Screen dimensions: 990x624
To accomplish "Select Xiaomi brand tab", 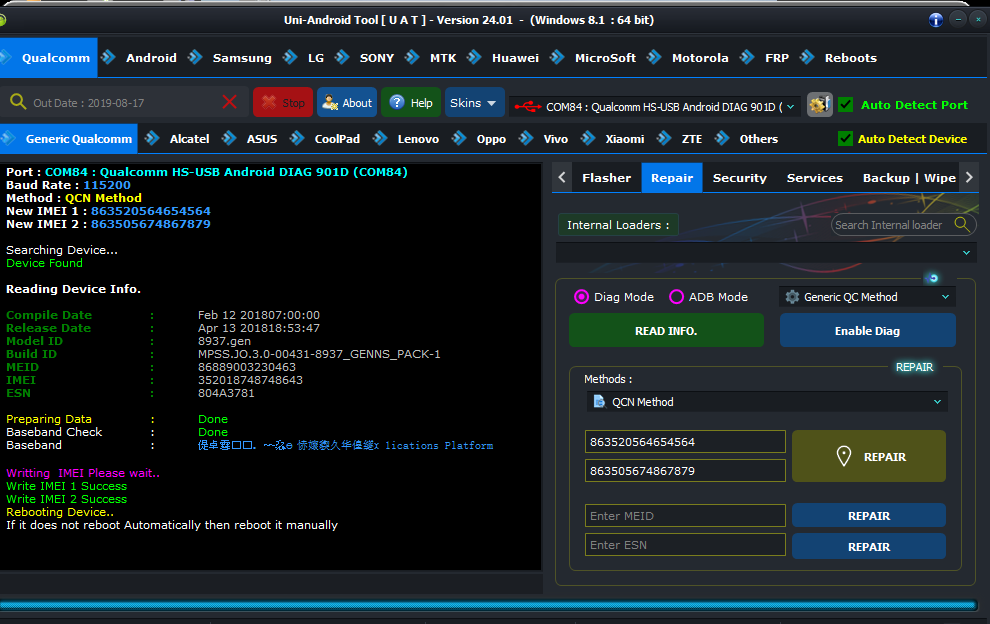I will pos(624,139).
